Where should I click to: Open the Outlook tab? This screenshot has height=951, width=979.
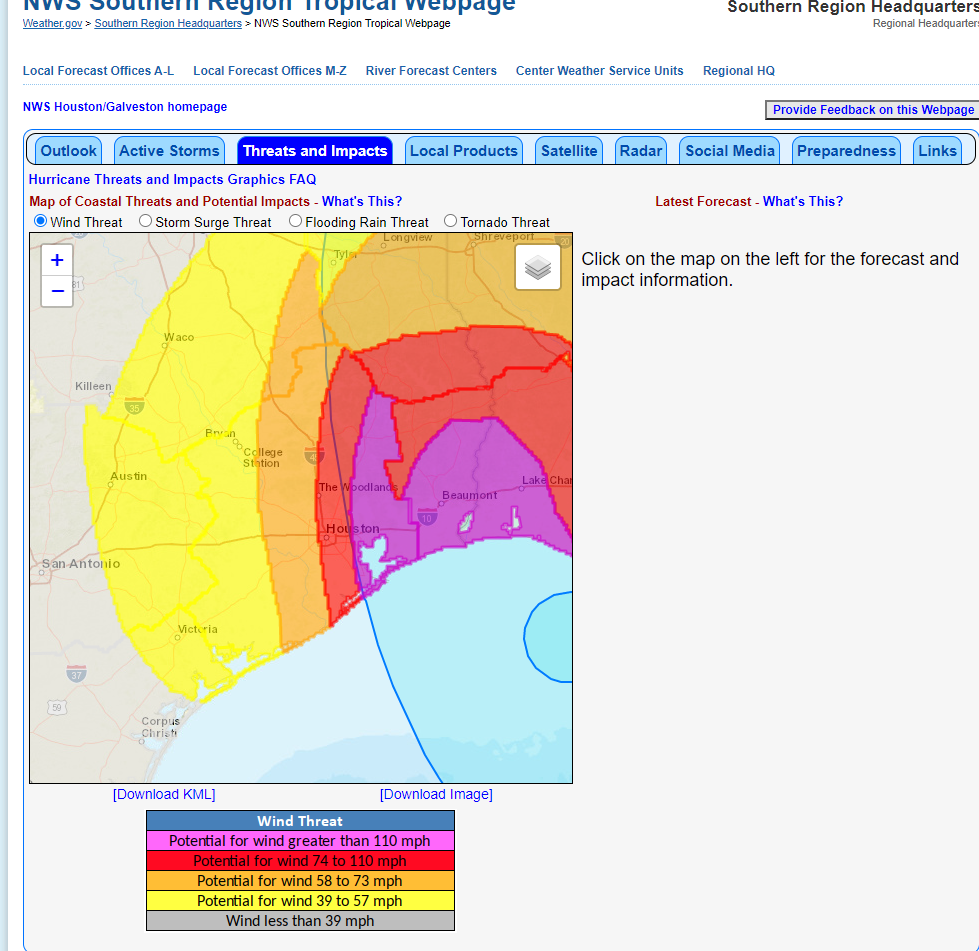(69, 151)
